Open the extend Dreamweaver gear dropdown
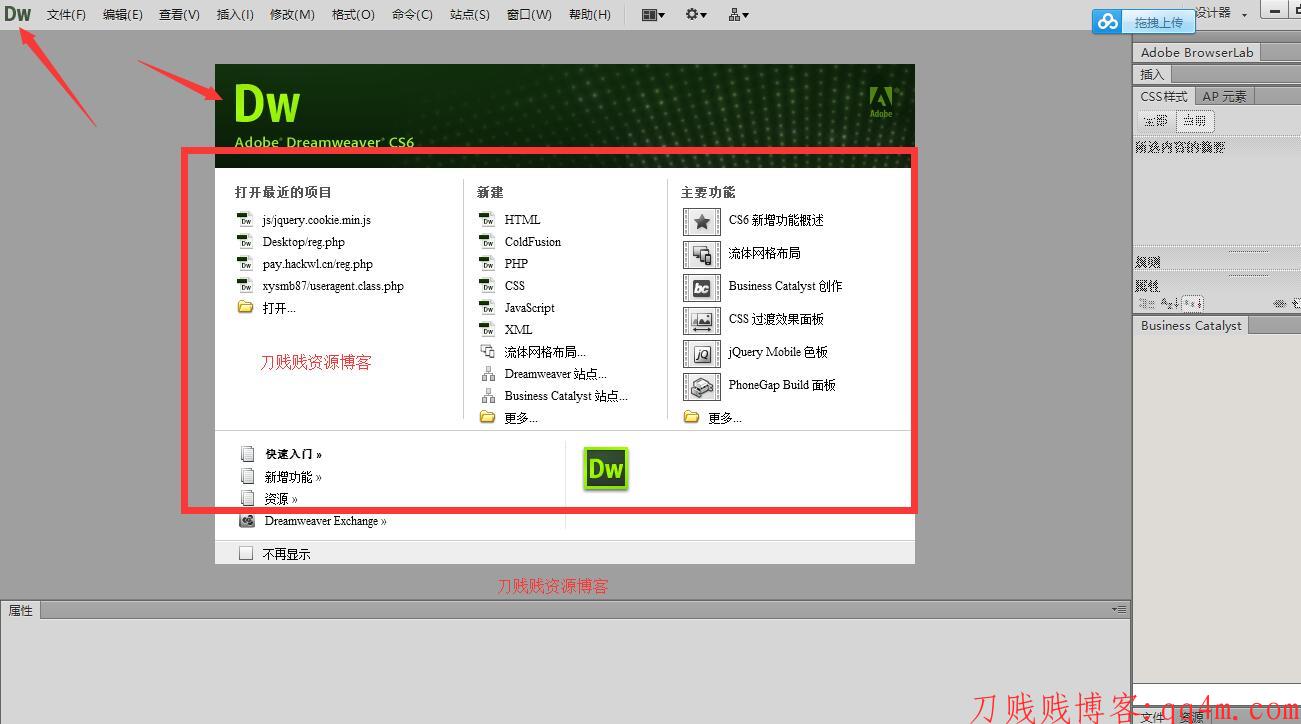The image size is (1301, 724). point(696,14)
